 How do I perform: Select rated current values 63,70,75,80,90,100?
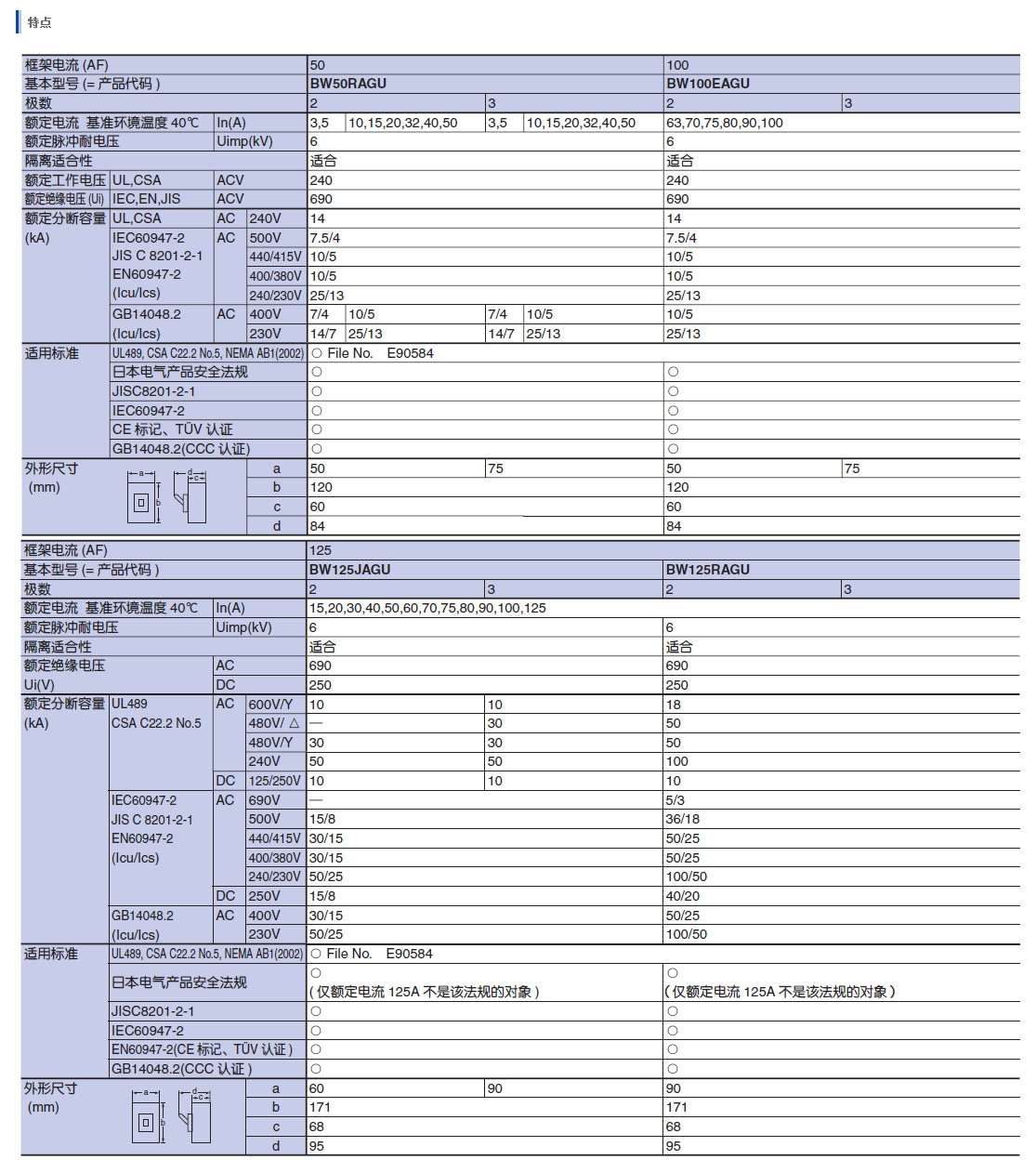tap(725, 123)
